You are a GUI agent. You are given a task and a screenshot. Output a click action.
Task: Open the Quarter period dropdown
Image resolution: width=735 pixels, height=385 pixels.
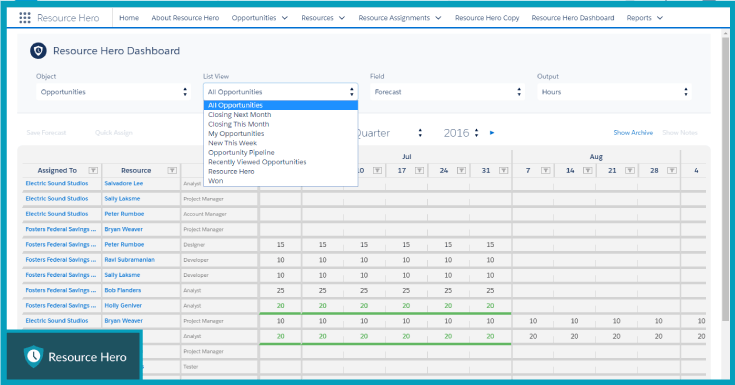click(390, 133)
